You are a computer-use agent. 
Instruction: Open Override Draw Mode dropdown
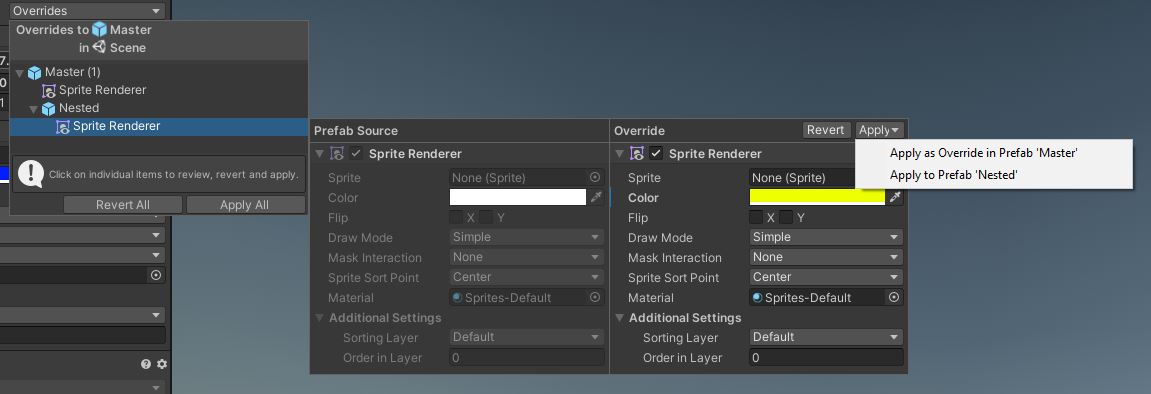[x=826, y=237]
